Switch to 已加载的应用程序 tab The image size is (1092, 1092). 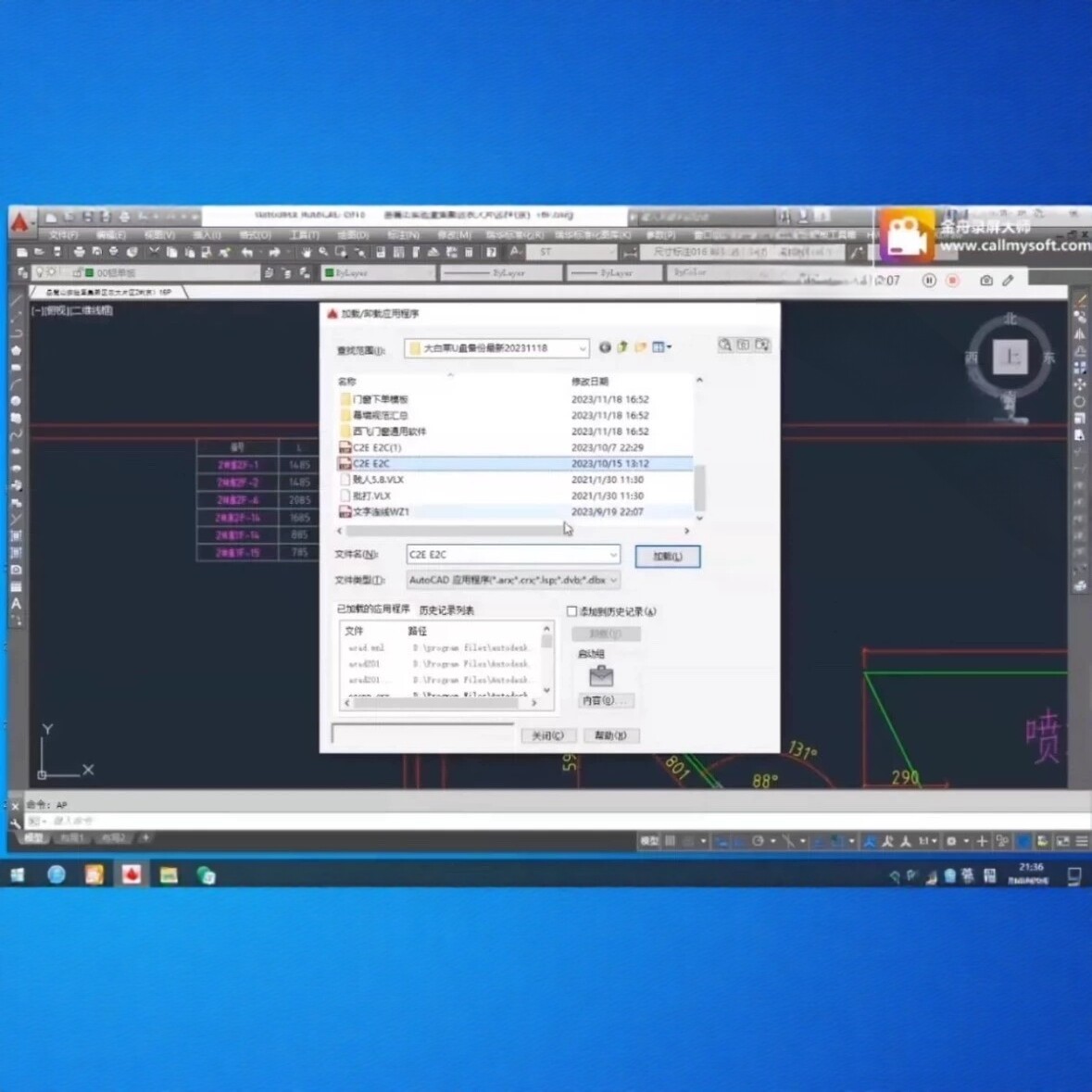coord(373,609)
